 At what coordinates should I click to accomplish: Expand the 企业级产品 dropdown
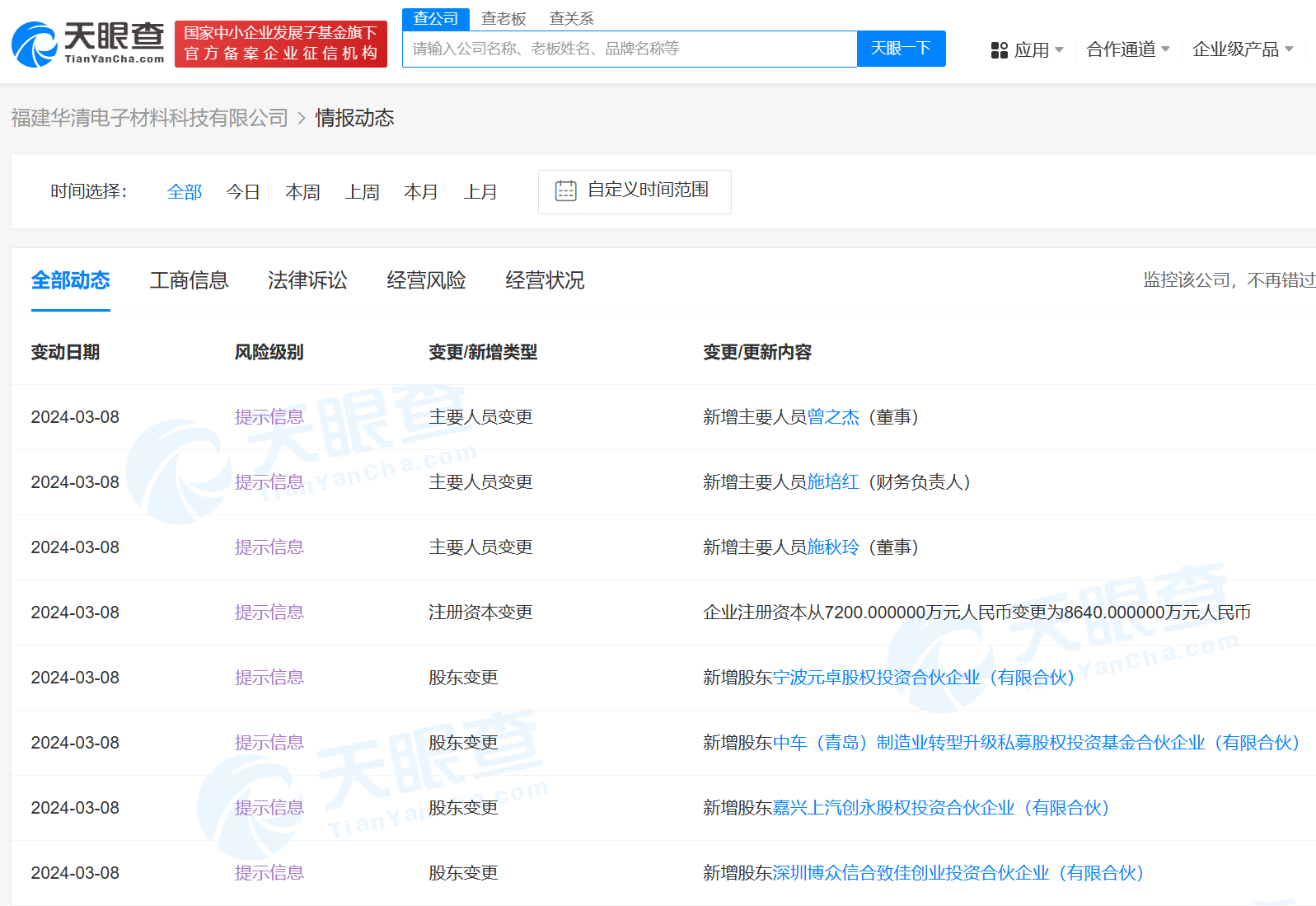pyautogui.click(x=1243, y=49)
